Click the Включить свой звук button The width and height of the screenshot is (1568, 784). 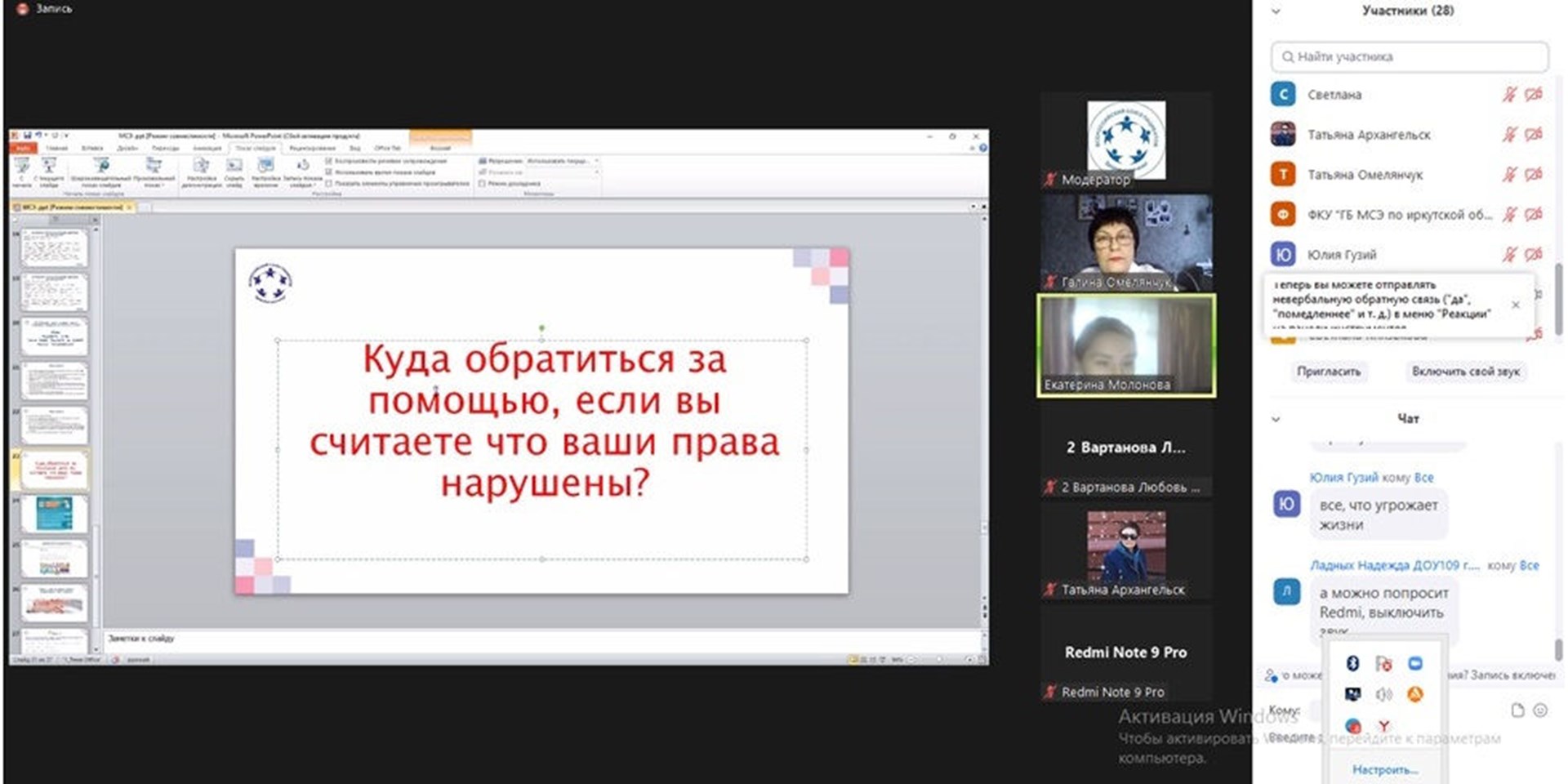(x=1465, y=372)
